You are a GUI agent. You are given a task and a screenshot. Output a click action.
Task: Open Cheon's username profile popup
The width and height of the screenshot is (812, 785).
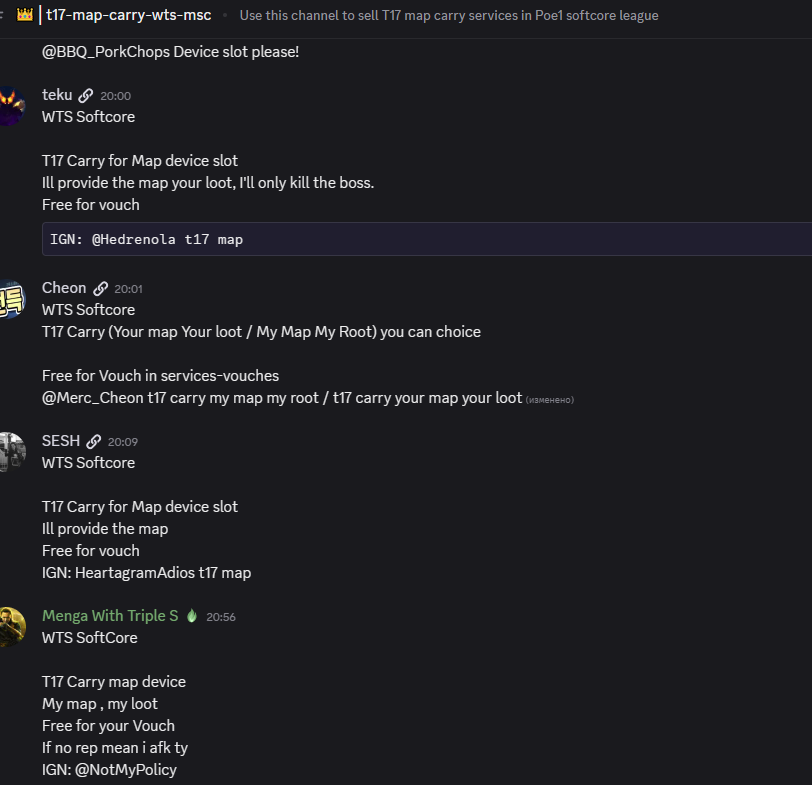[x=64, y=288]
